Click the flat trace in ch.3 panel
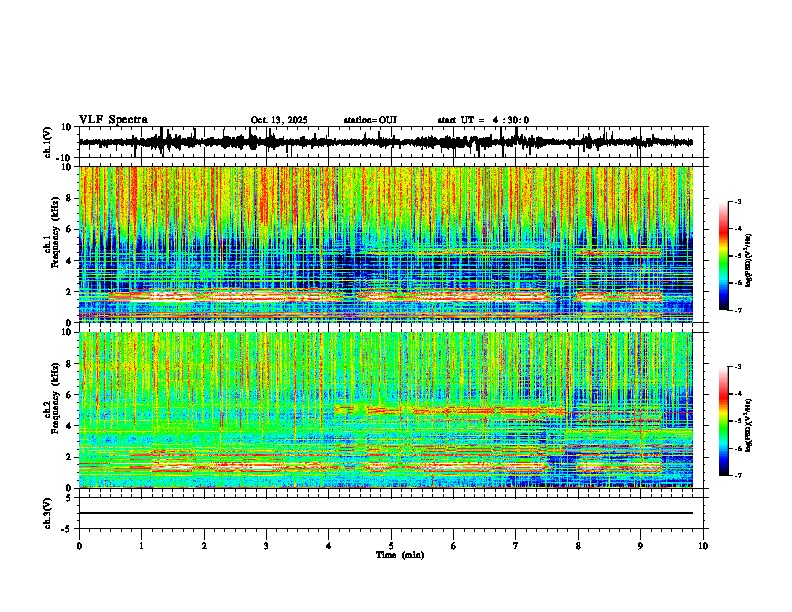 385,513
